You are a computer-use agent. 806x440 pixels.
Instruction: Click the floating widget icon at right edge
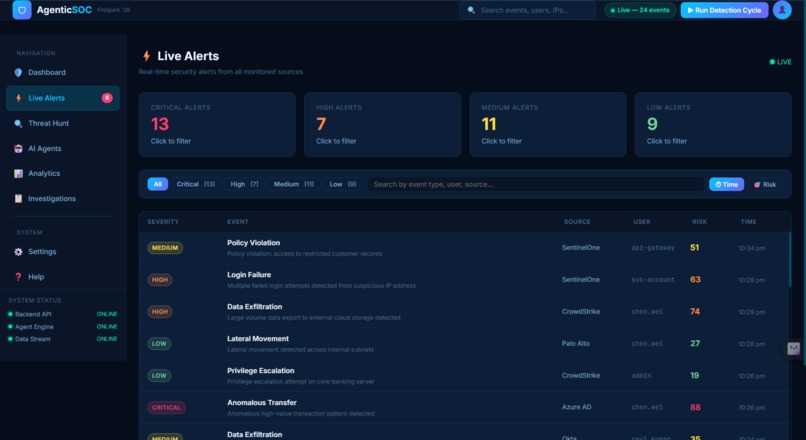point(794,349)
